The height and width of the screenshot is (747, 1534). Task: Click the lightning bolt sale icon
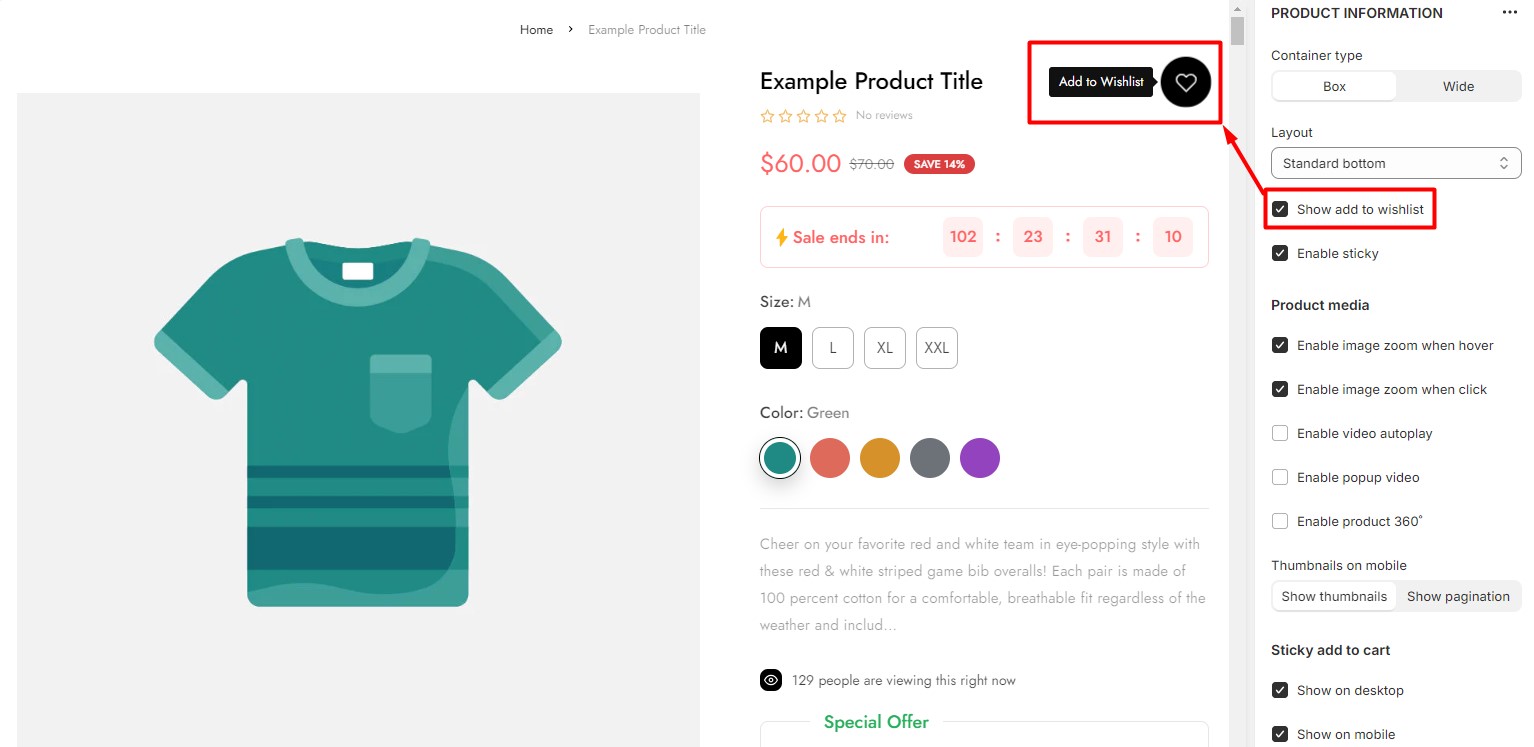point(782,237)
